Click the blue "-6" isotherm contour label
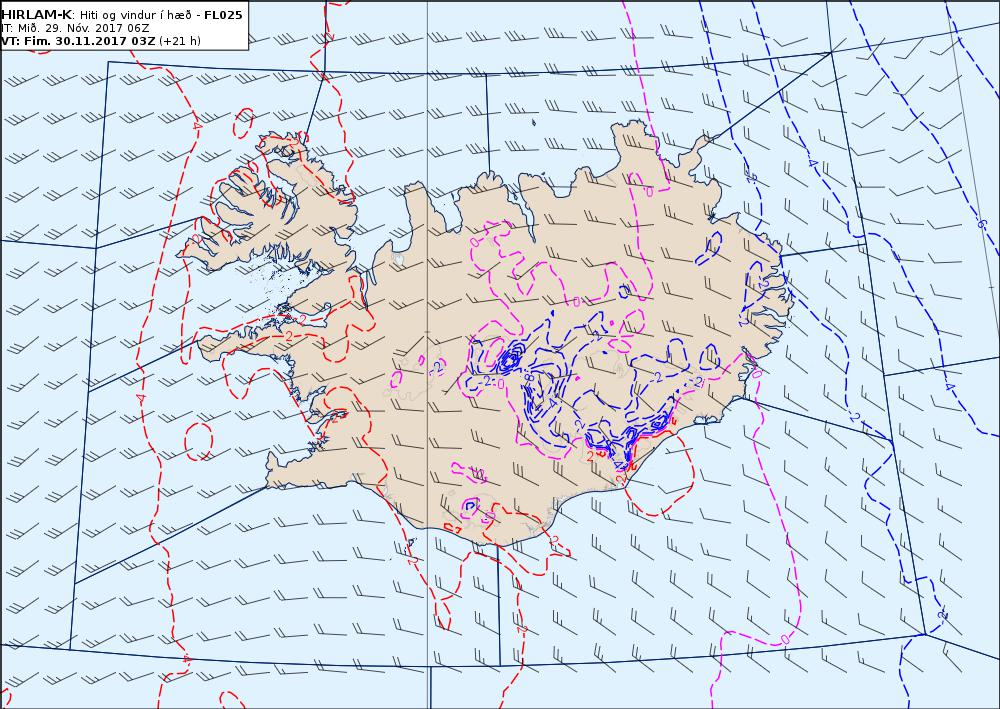The image size is (1000, 709). pos(981,224)
